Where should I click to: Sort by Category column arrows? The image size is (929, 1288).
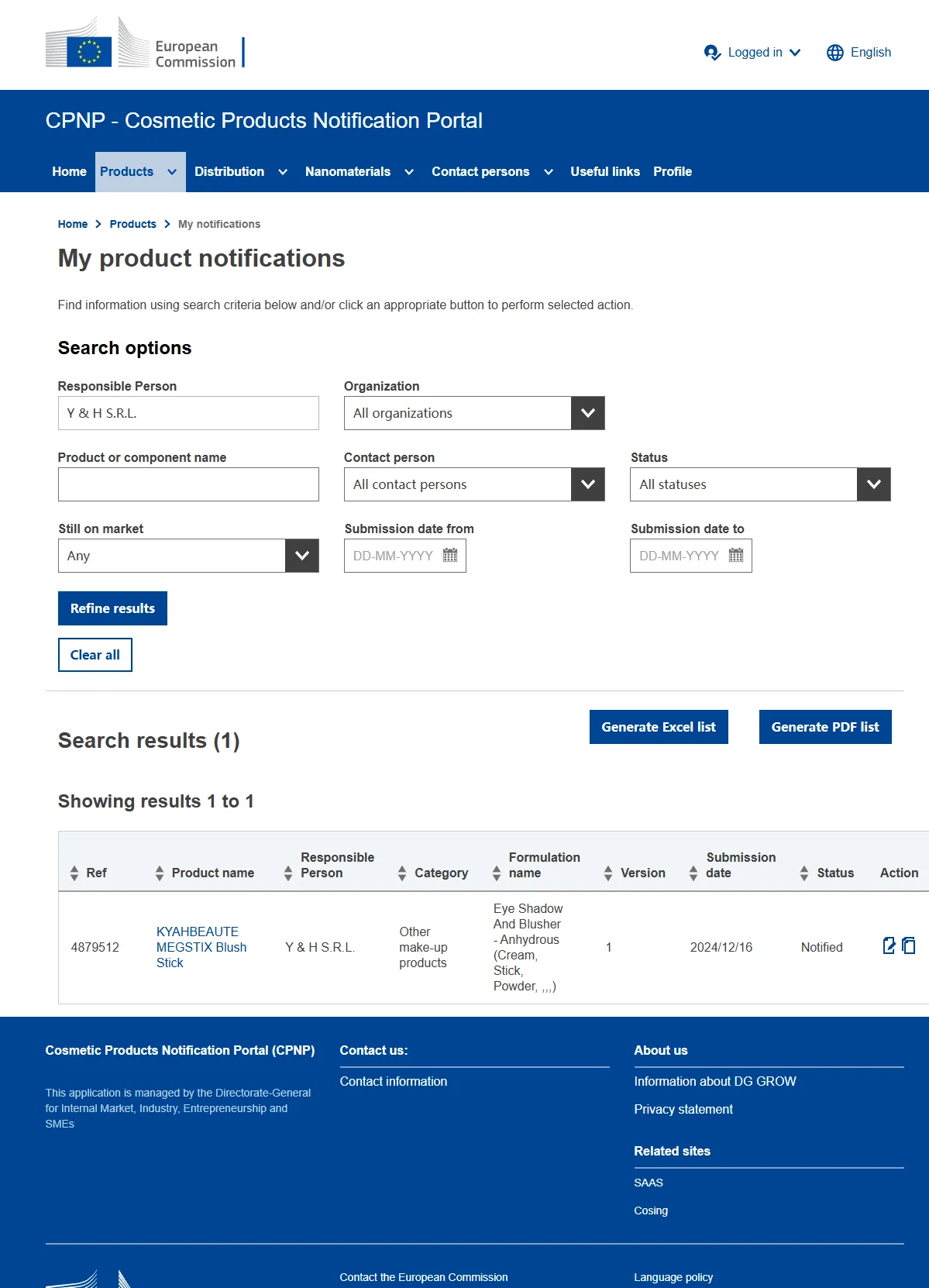click(402, 873)
